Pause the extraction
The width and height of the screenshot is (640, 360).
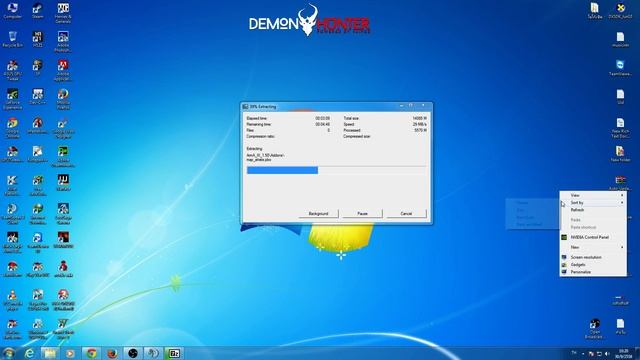[x=362, y=213]
